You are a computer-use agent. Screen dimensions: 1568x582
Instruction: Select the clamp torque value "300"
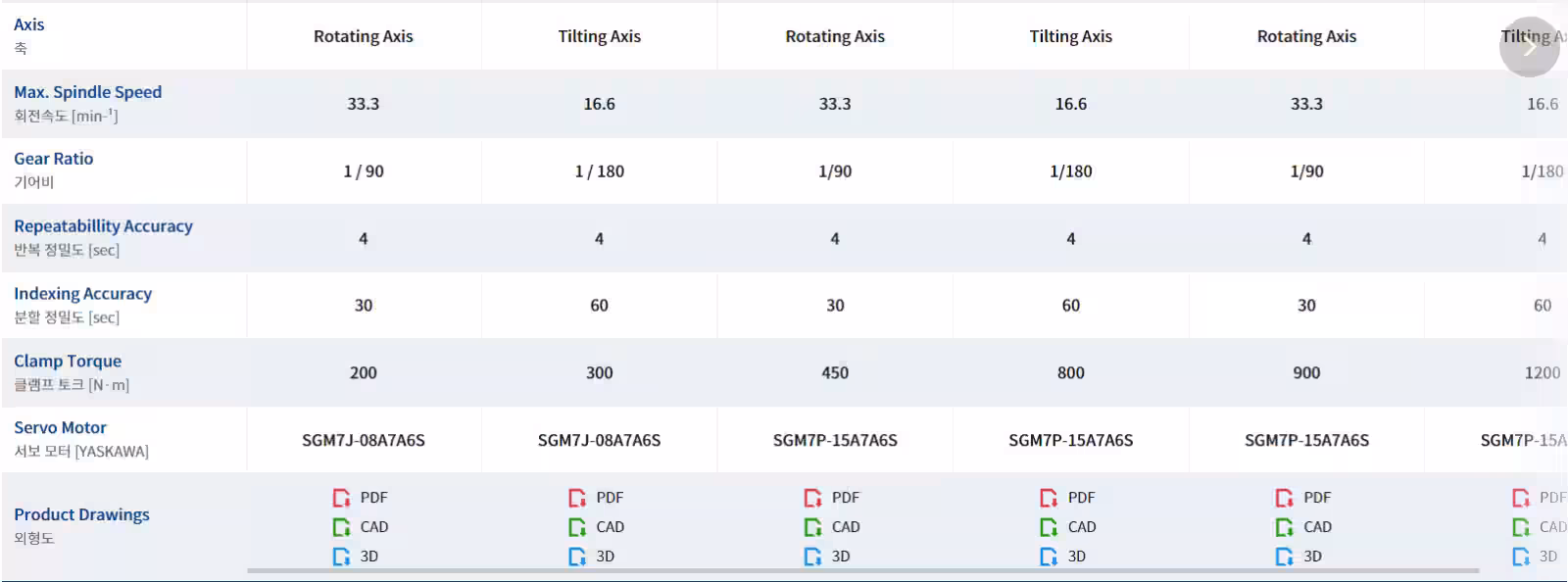click(600, 373)
